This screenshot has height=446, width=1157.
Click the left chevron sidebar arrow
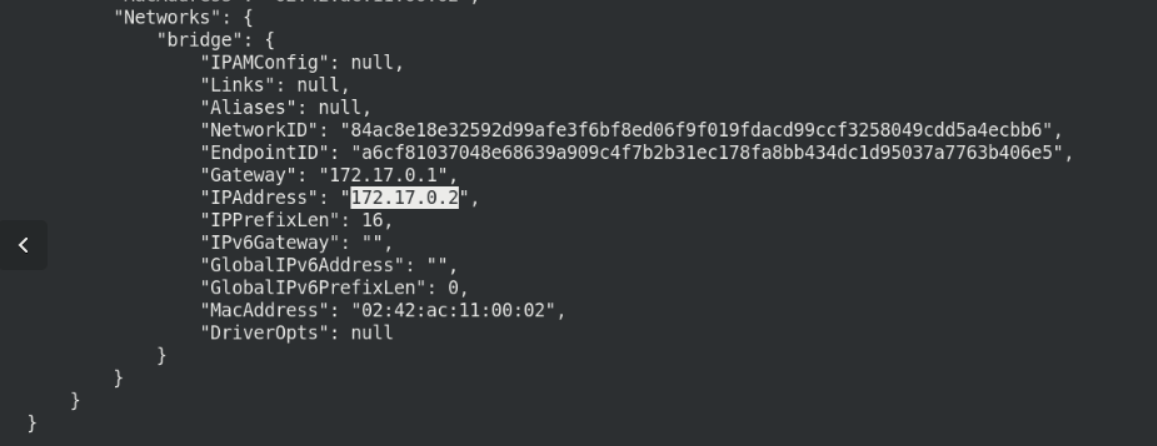click(x=24, y=245)
